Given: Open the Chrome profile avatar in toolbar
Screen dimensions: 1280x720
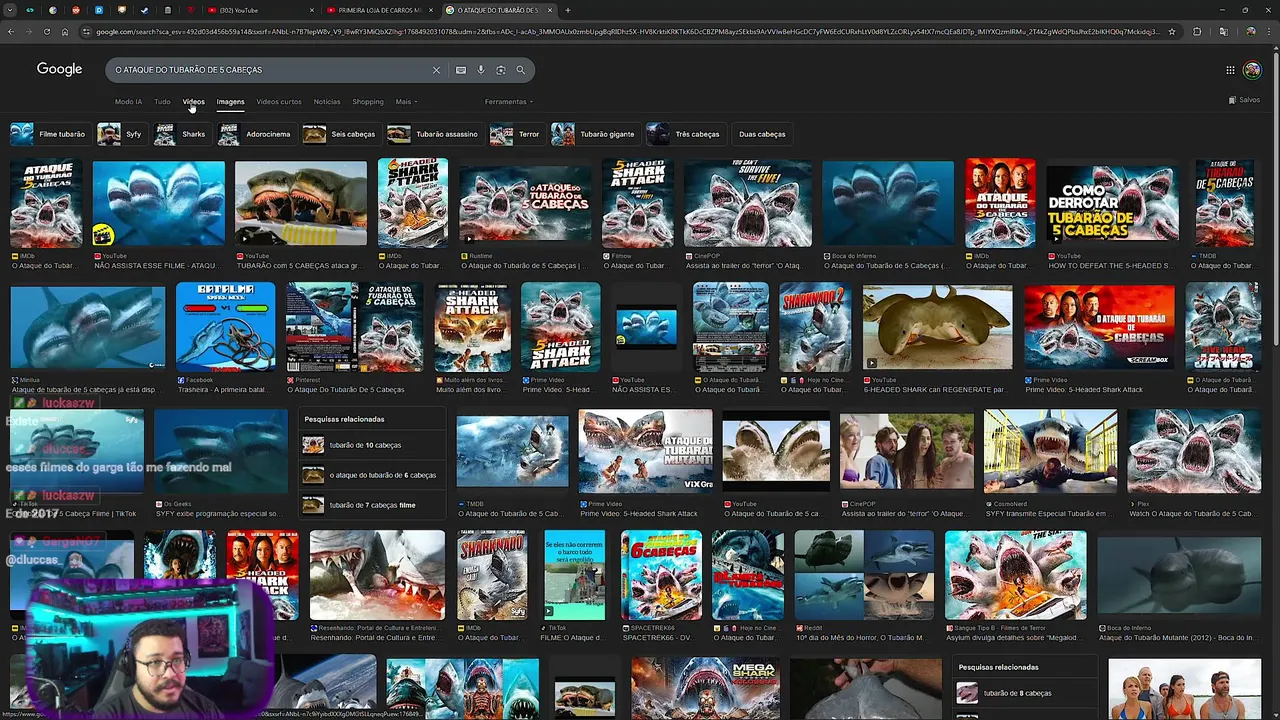Looking at the screenshot, I should tap(1250, 32).
